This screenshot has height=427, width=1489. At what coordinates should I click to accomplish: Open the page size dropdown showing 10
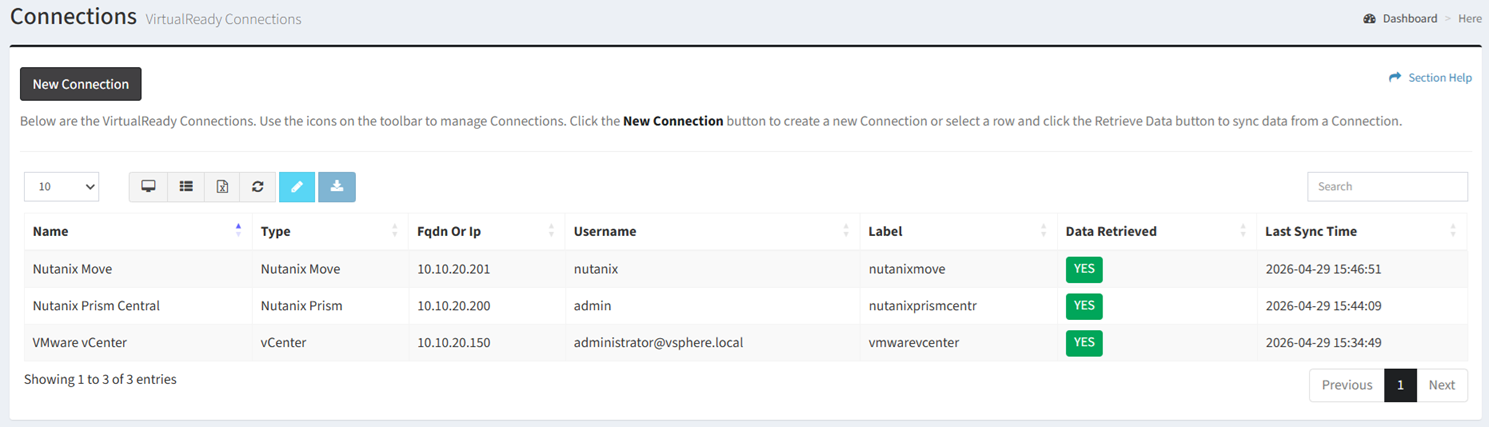click(61, 186)
